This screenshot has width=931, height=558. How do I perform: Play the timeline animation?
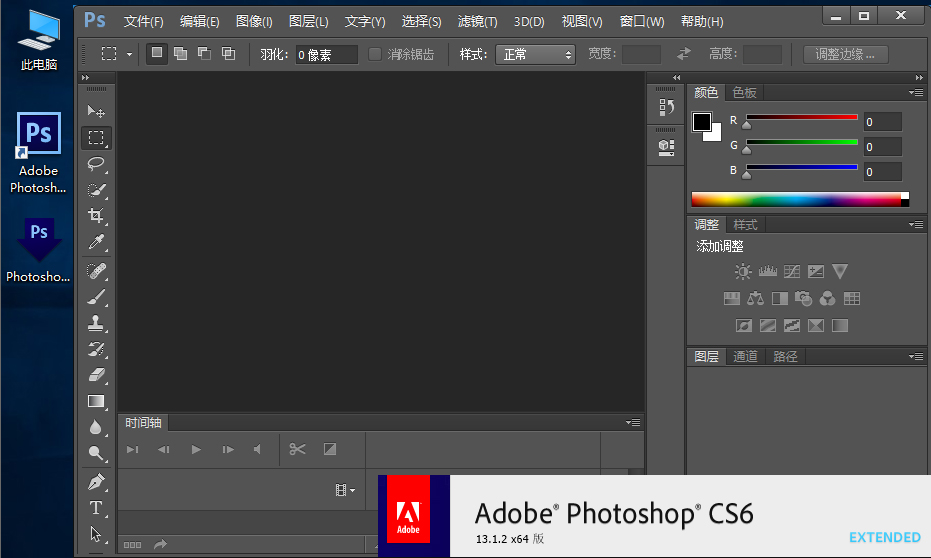coord(196,450)
